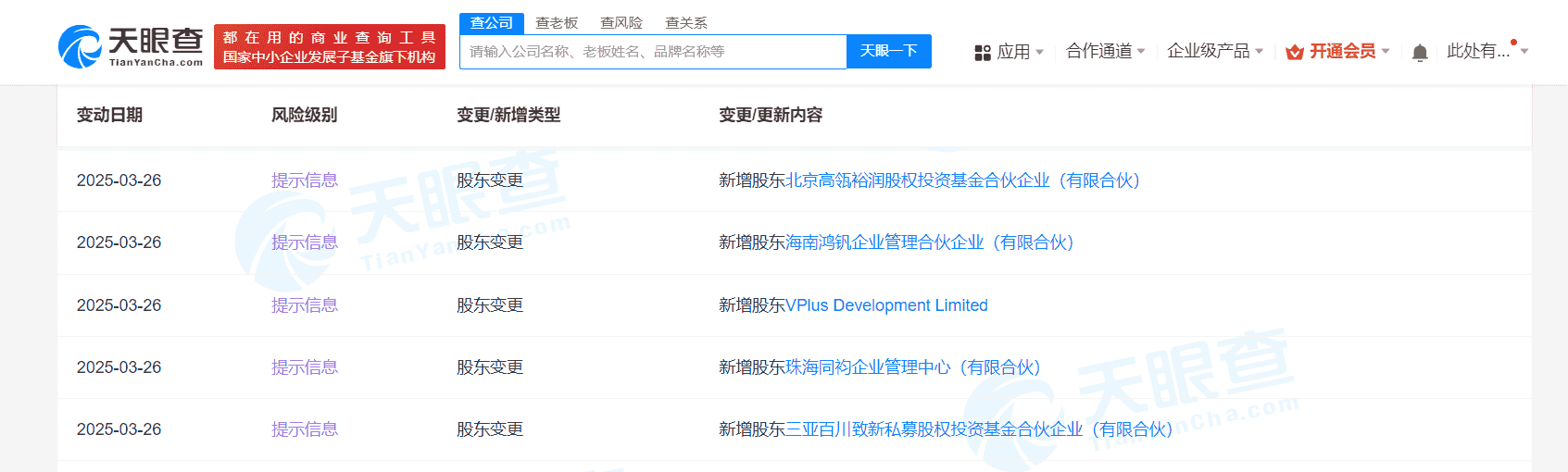Click the red promotional banner
The height and width of the screenshot is (472, 1568).
point(330,47)
